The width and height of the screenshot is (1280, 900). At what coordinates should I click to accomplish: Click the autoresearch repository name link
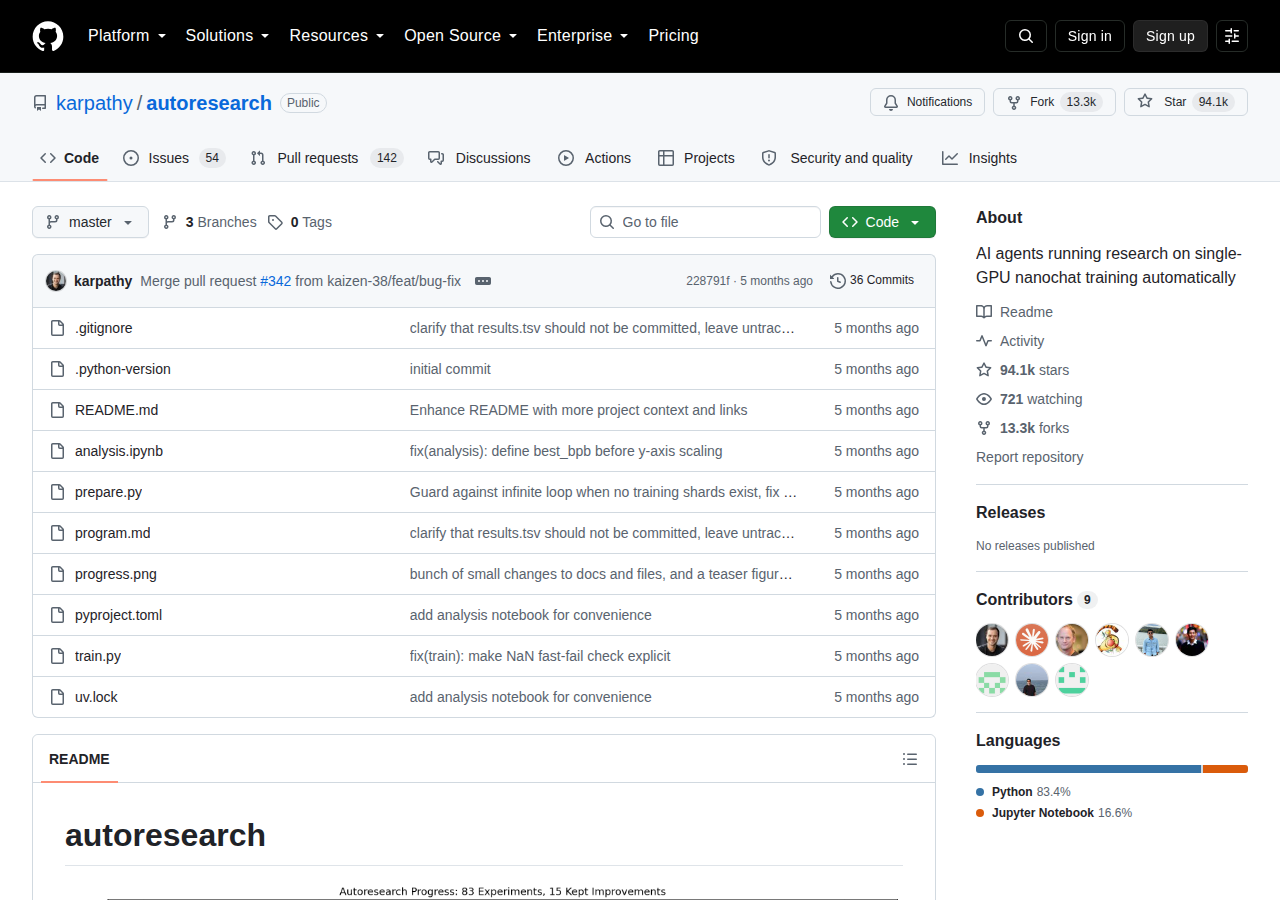pos(209,103)
